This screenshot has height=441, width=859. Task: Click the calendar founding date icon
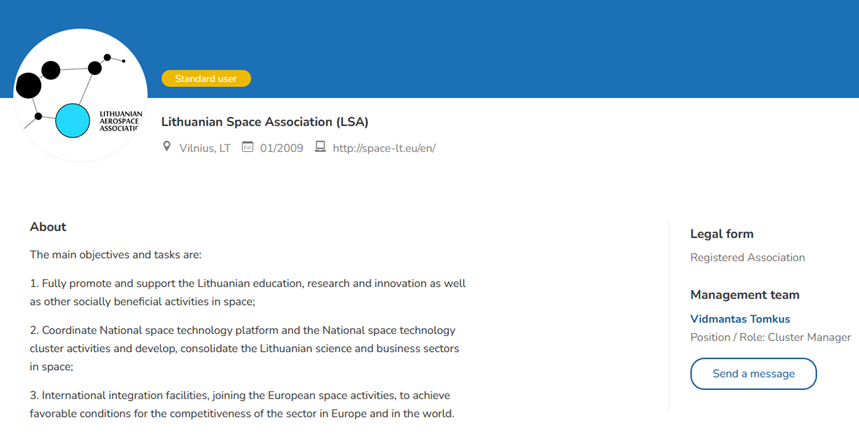pos(248,148)
